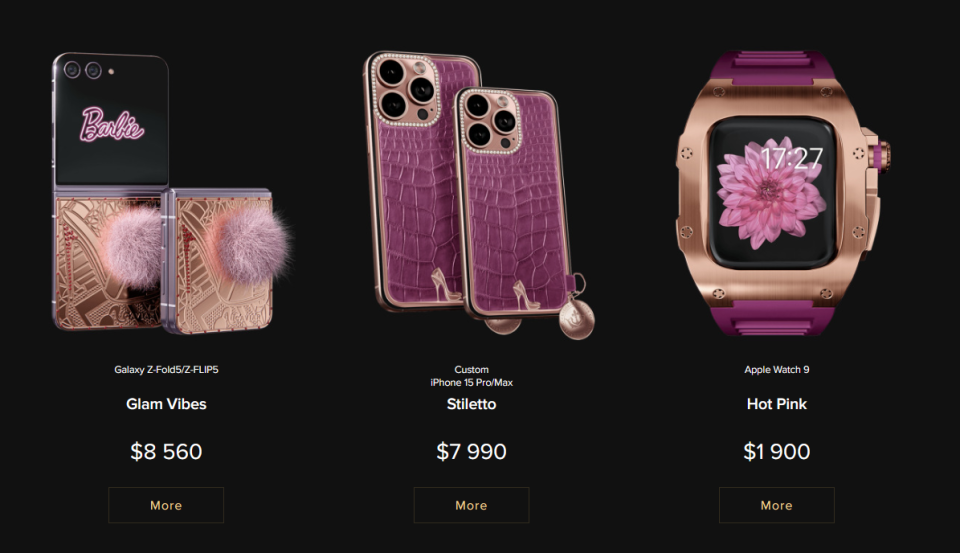Image resolution: width=960 pixels, height=553 pixels.
Task: Click the Custom iPhone 15 Pro/Max label
Action: [471, 376]
